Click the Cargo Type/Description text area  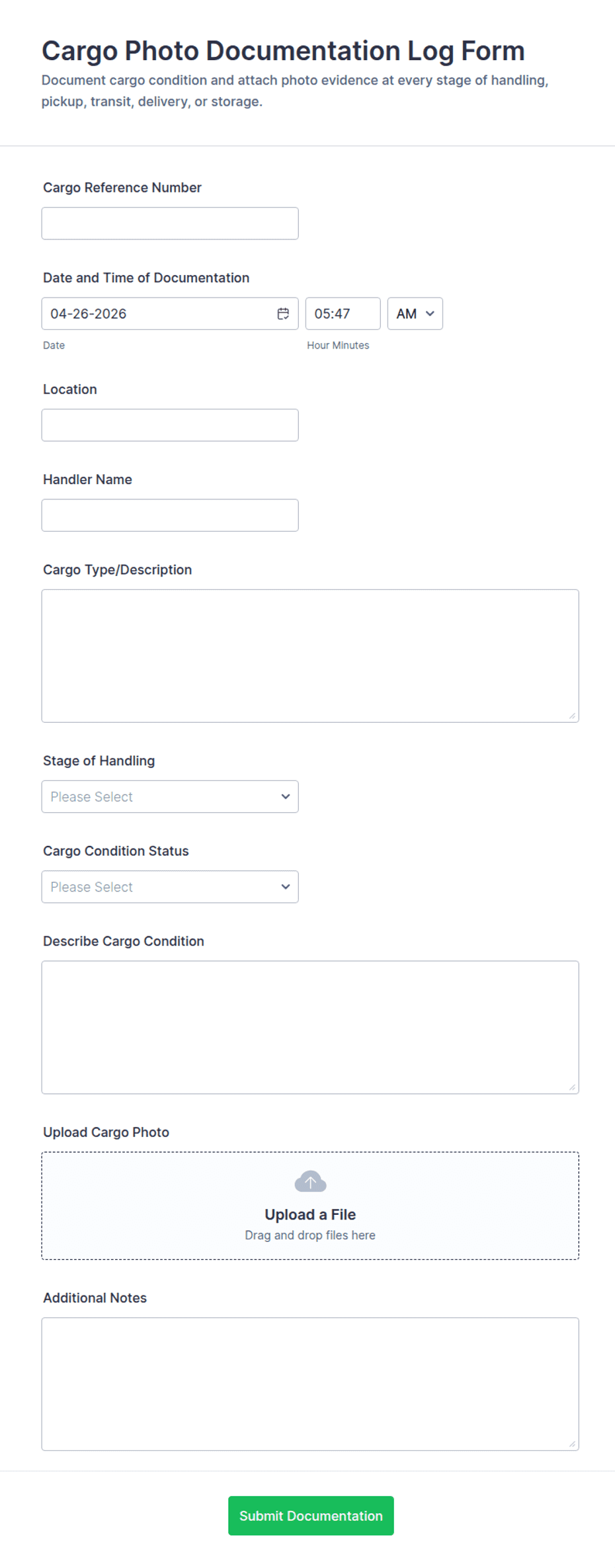(x=310, y=655)
